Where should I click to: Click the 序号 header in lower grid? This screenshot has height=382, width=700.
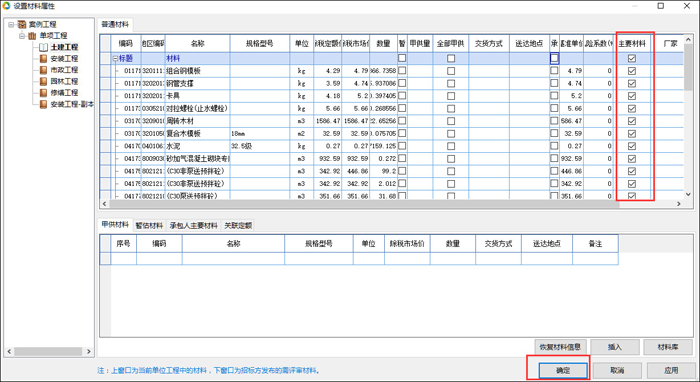coord(123,244)
